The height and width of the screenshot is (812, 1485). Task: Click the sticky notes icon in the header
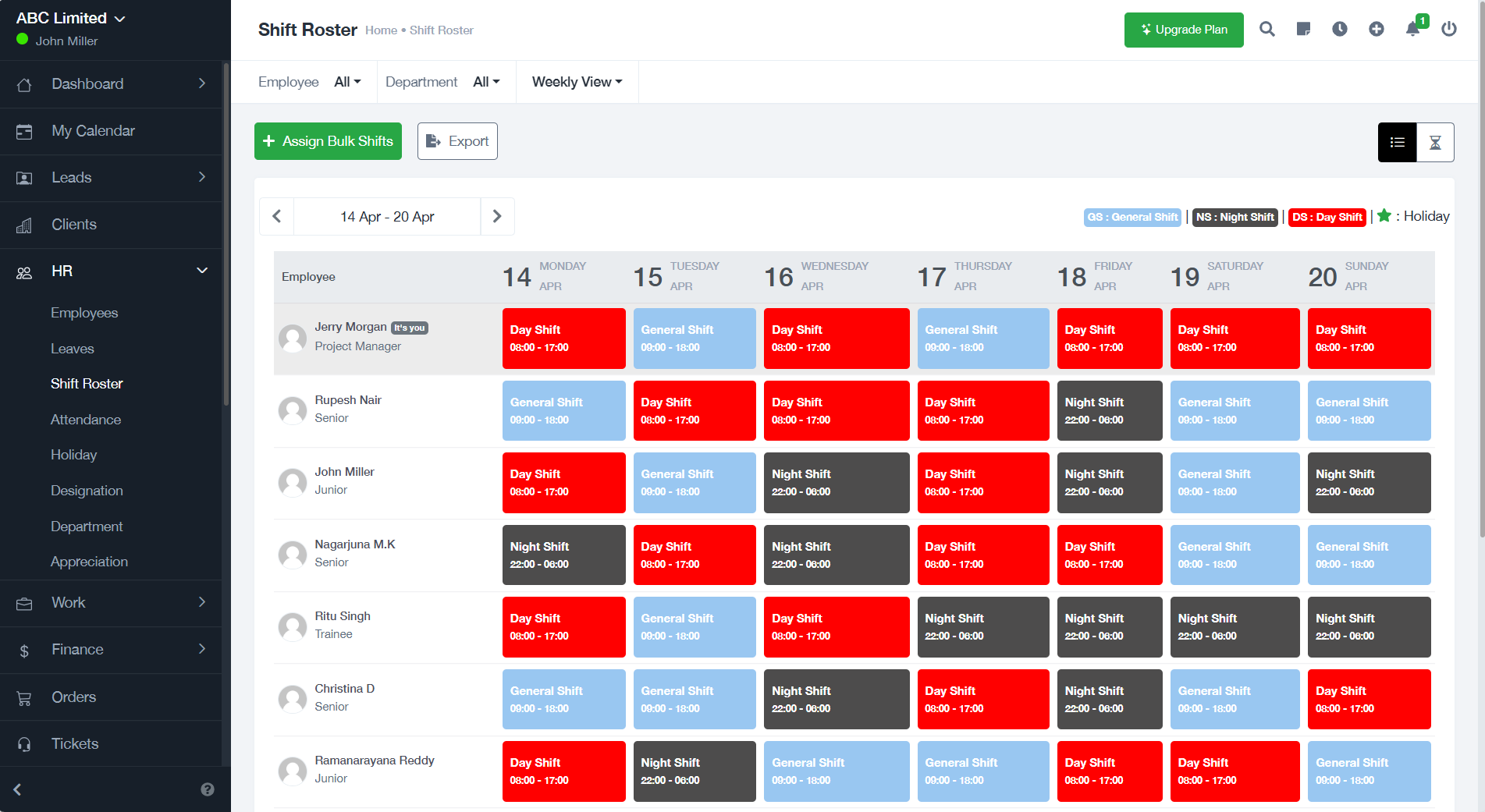point(1303,29)
